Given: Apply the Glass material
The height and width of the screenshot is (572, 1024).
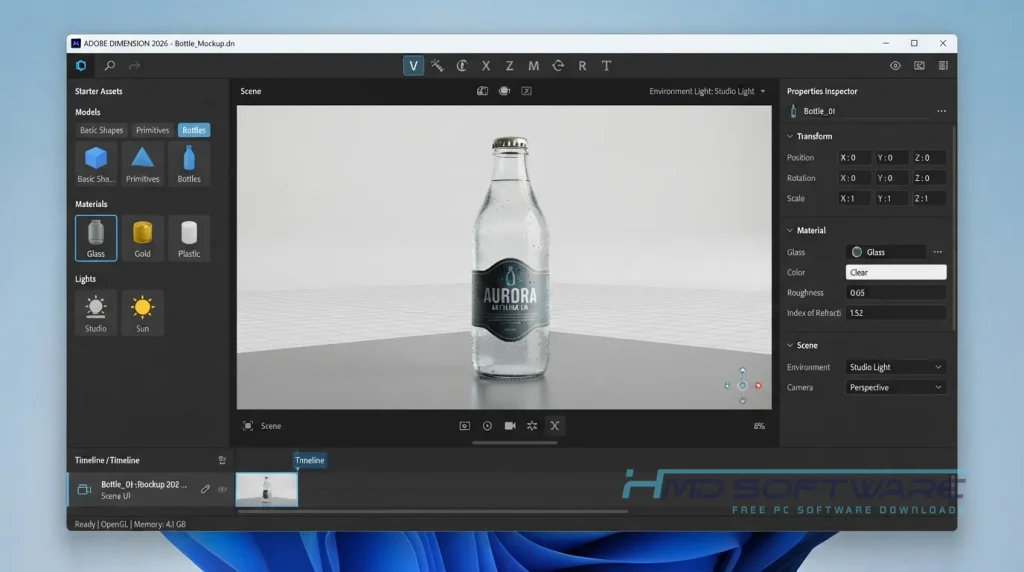Looking at the screenshot, I should pos(96,238).
